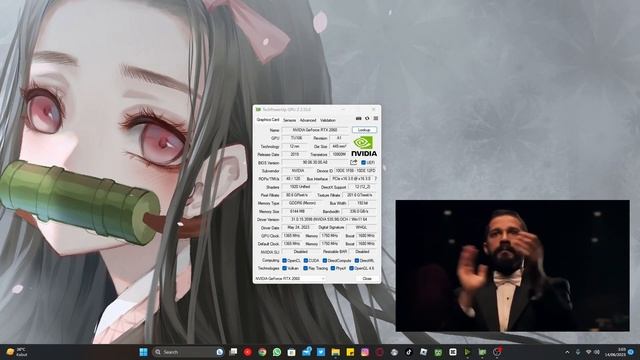Image resolution: width=640 pixels, height=360 pixels.
Task: Open TikTok from the taskbar
Action: pyautogui.click(x=409, y=352)
